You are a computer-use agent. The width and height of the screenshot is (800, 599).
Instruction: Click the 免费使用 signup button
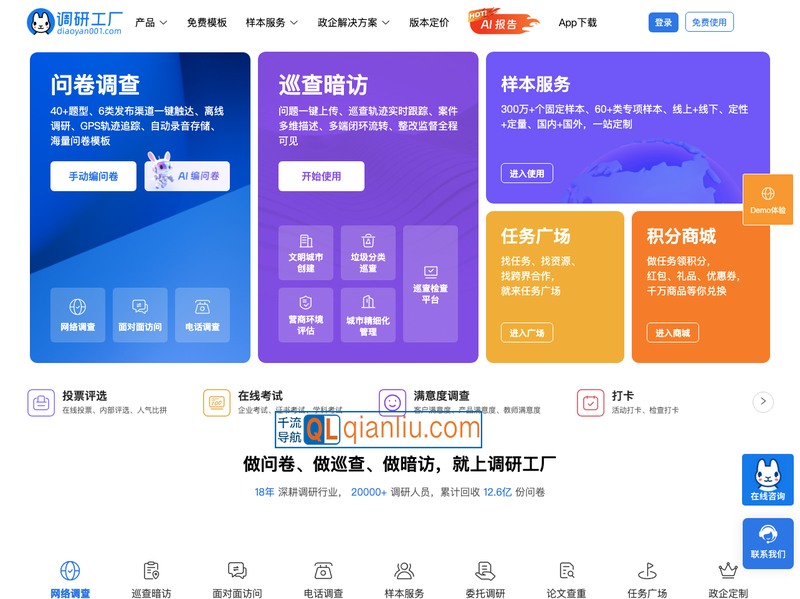point(710,21)
